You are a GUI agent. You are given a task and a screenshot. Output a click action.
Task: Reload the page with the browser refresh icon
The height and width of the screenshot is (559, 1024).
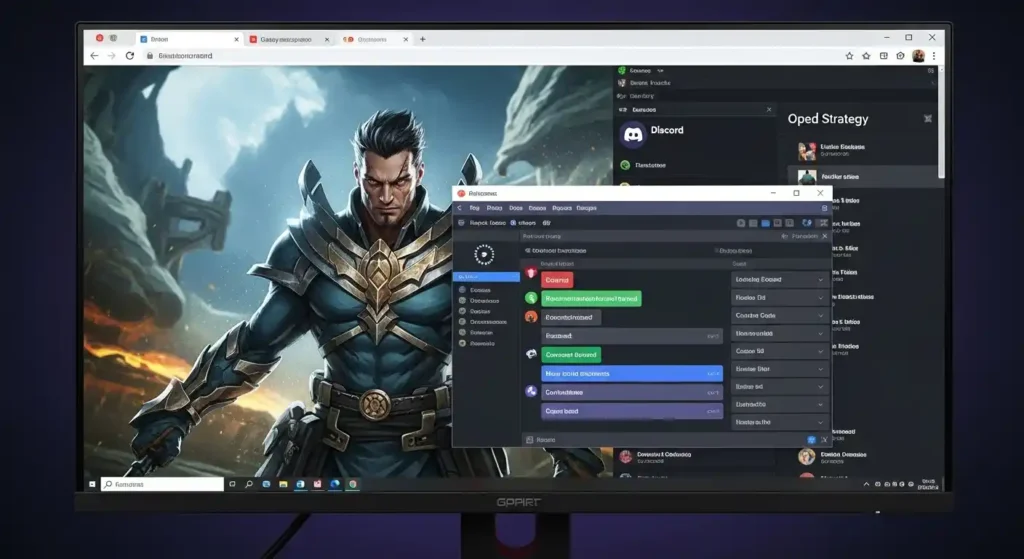click(x=130, y=56)
